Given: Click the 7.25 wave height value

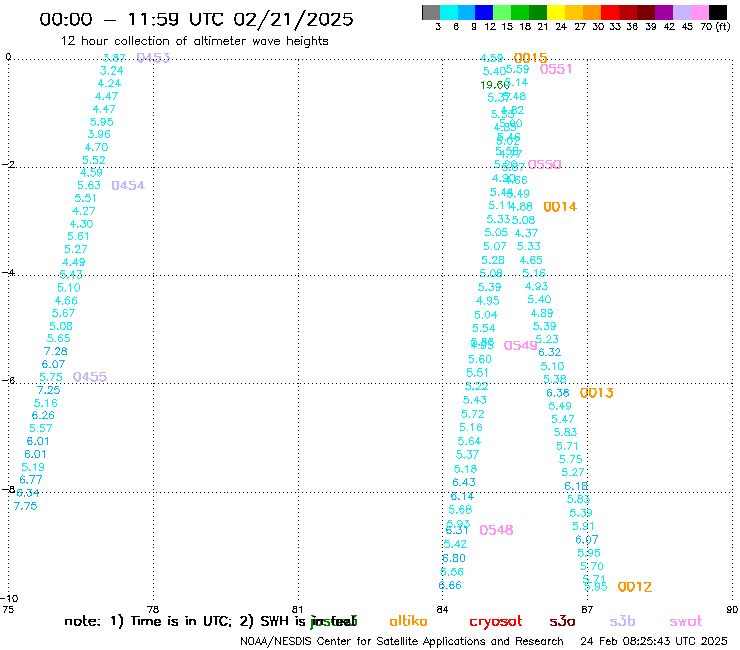Looking at the screenshot, I should coord(49,390).
